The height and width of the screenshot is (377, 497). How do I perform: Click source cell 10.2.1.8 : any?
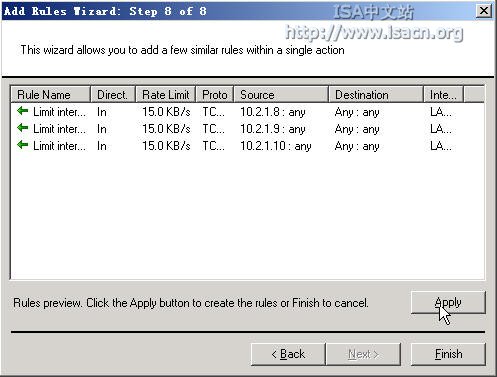273,112
